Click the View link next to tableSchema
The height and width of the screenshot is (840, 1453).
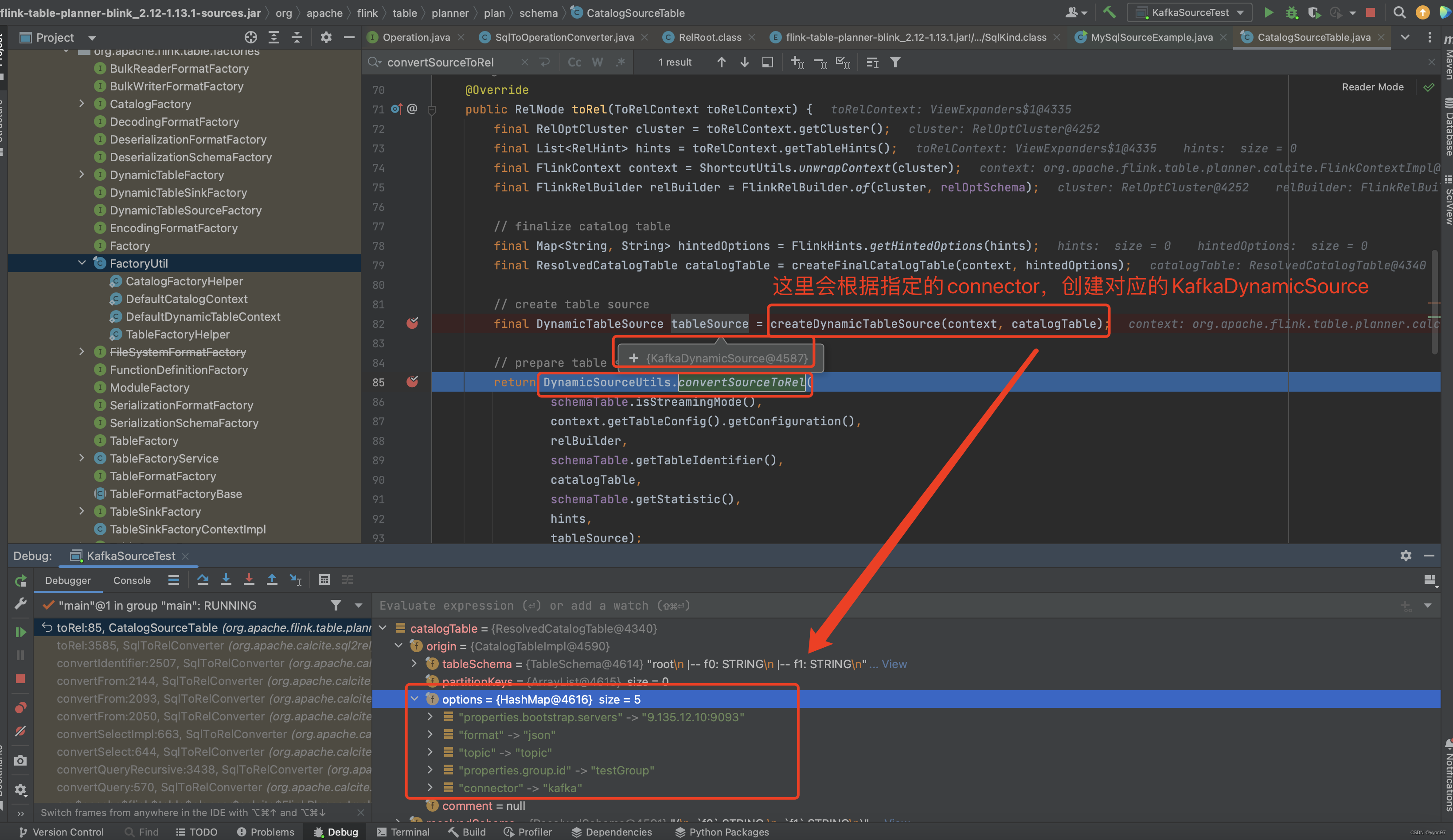[894, 664]
